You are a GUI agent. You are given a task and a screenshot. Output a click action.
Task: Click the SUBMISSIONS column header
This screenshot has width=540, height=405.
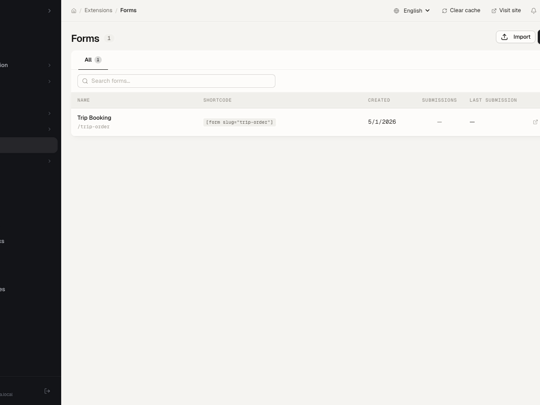click(439, 100)
